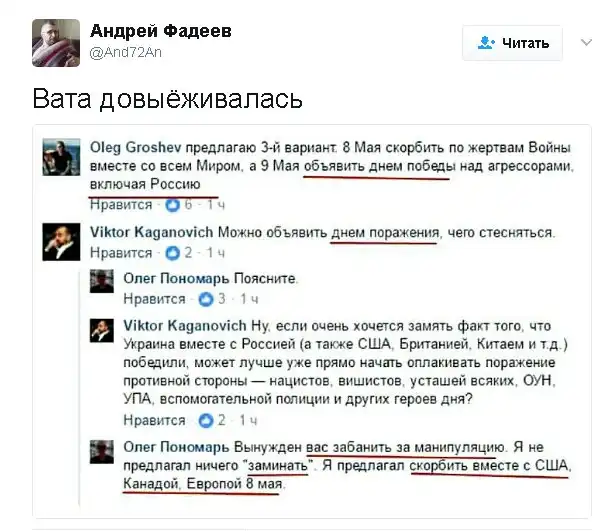Click Олег Пономарь avatar in last reply
This screenshot has width=616, height=531.
click(102, 452)
